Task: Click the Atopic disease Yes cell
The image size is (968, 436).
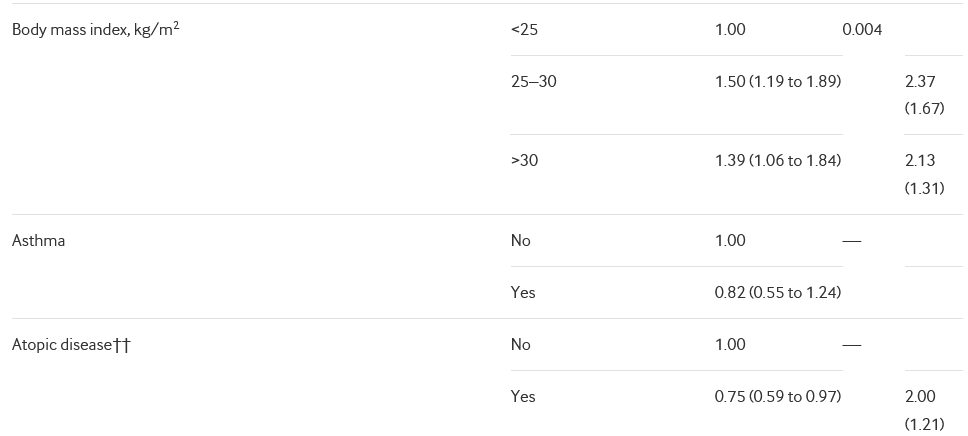Action: [x=522, y=397]
